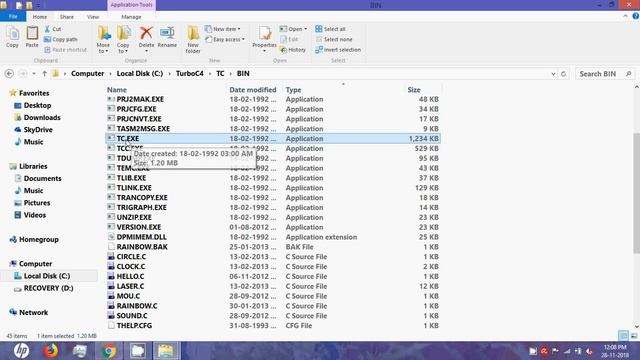This screenshot has width=640, height=360.
Task: Open recent locations dropdown arrow
Action: click(x=34, y=73)
